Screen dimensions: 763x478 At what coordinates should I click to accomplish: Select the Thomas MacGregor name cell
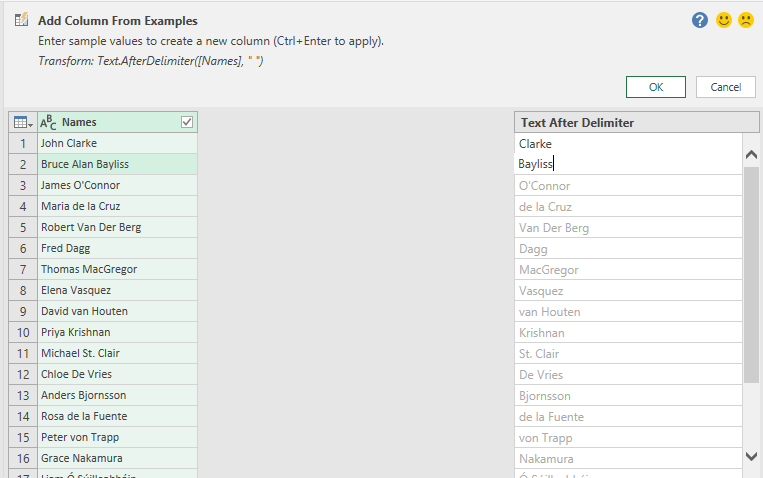click(x=117, y=269)
